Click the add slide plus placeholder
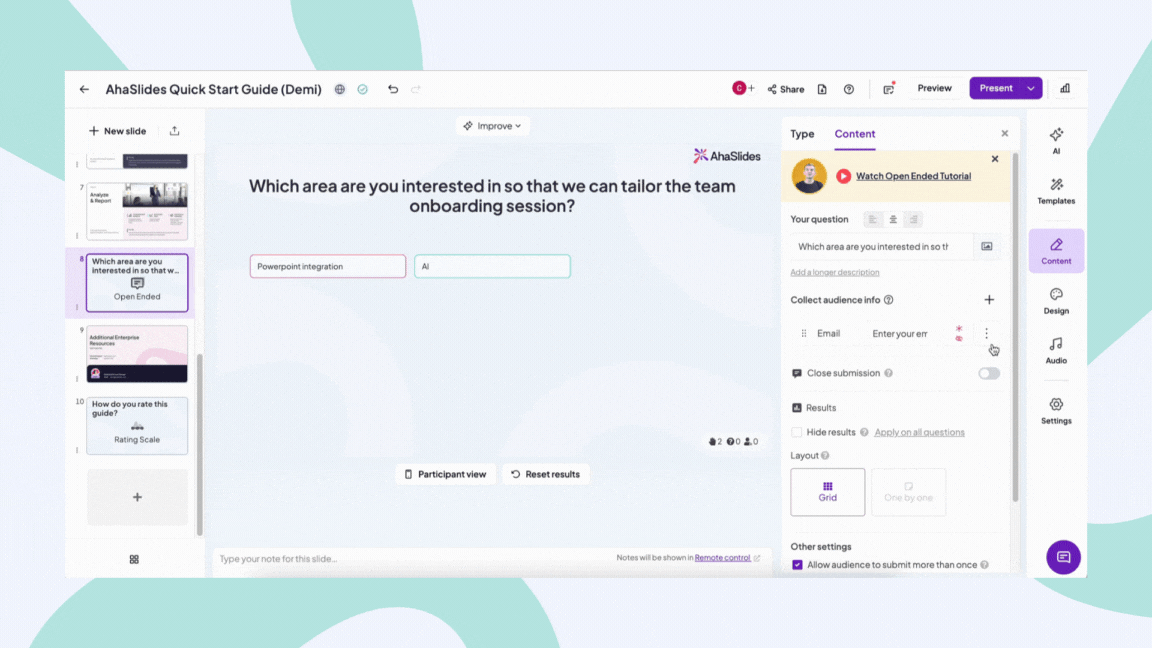This screenshot has height=648, width=1152. [x=137, y=497]
